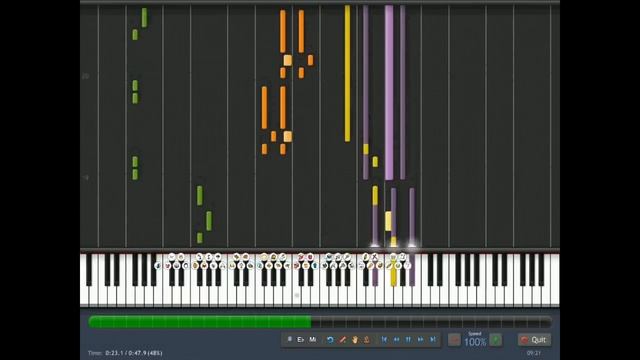Open the hand selection icon
Image resolution: width=640 pixels, height=360 pixels.
355,340
